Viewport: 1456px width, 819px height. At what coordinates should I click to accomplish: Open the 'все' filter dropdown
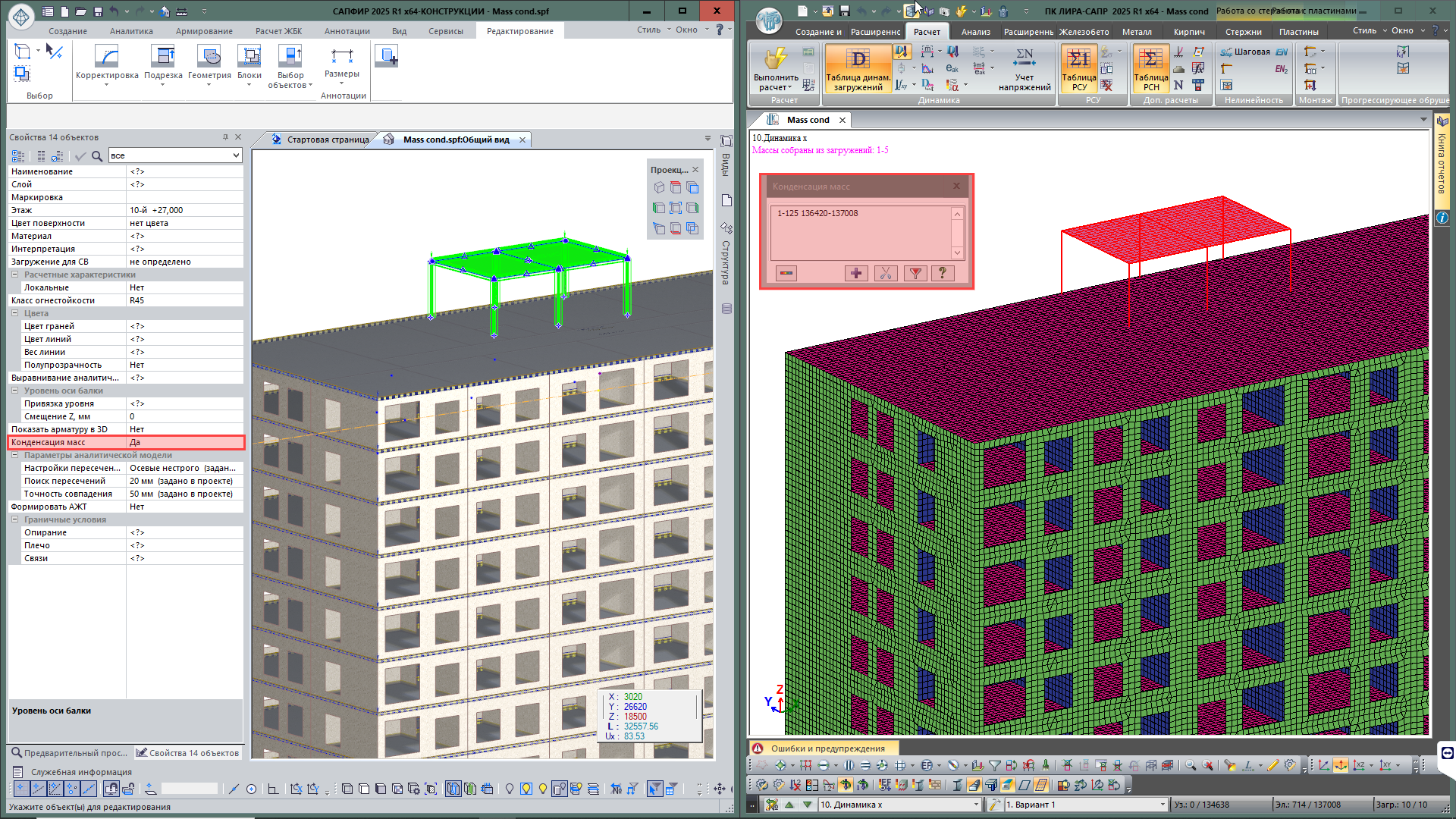(236, 155)
